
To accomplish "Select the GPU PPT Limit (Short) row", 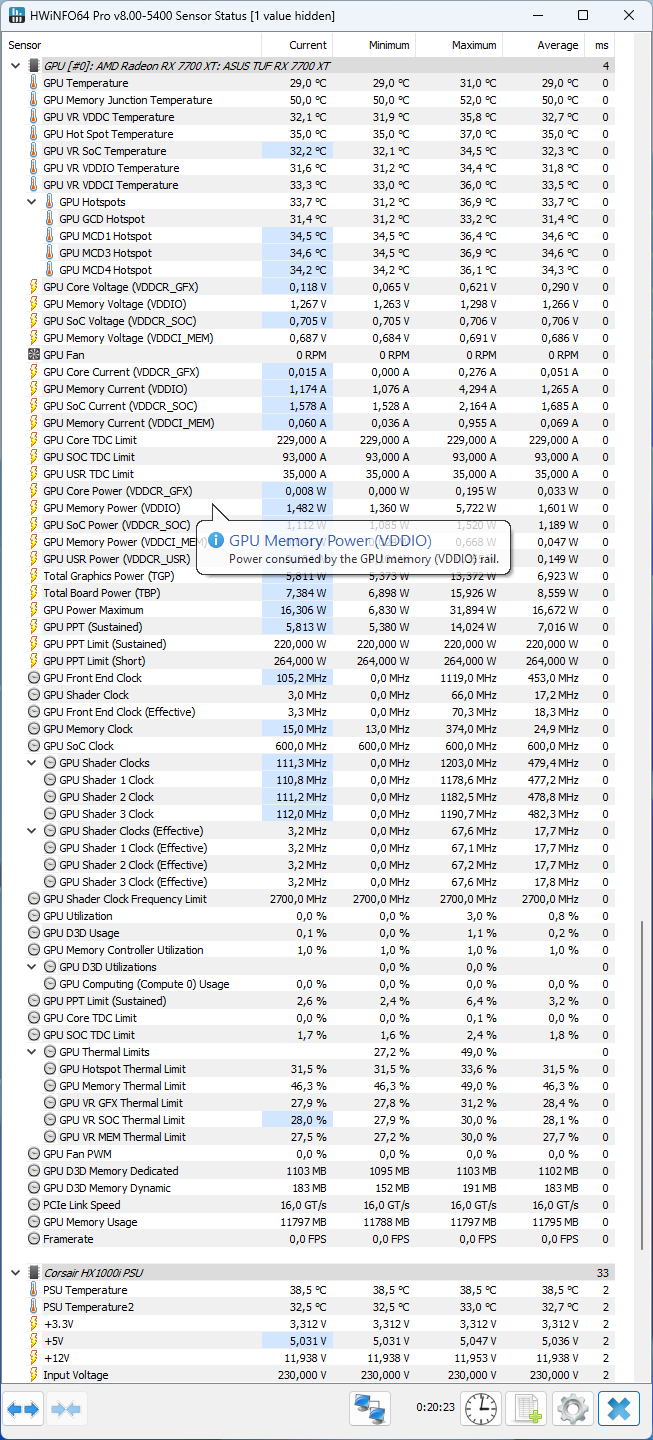I will [310, 661].
